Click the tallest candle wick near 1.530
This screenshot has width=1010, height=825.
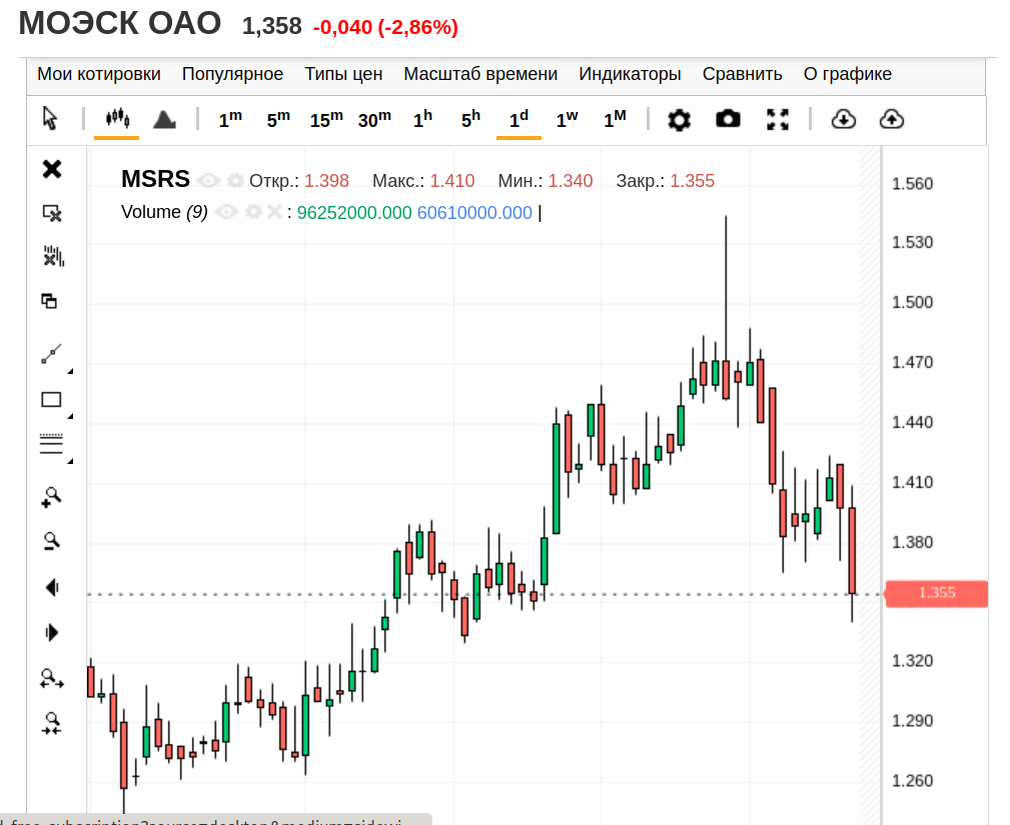726,290
